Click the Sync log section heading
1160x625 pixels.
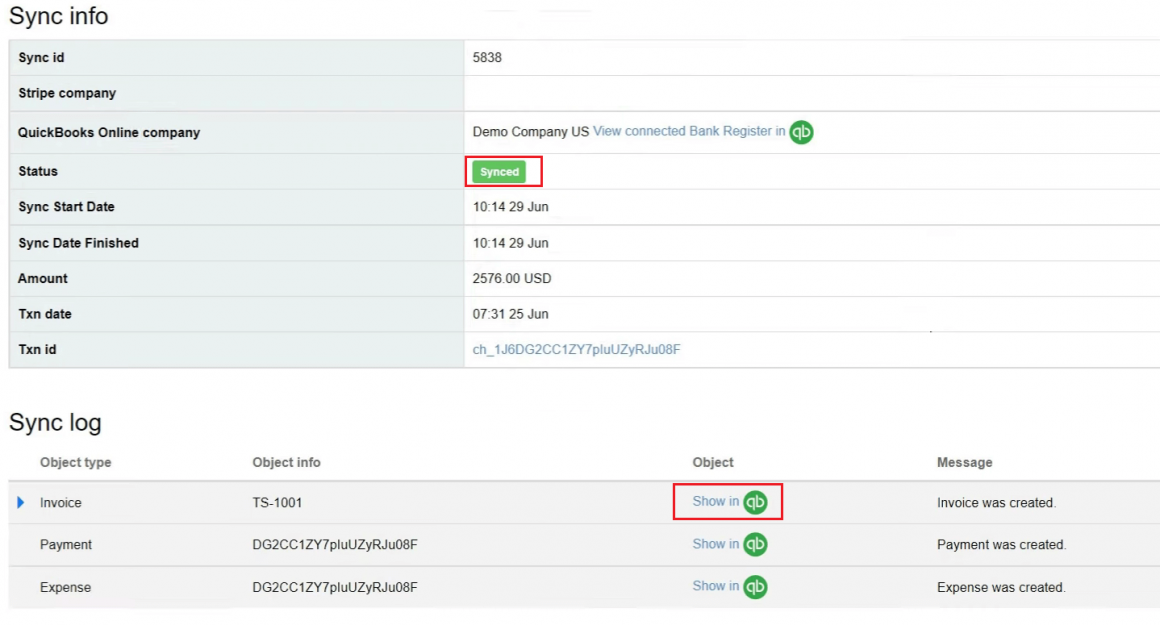[55, 422]
